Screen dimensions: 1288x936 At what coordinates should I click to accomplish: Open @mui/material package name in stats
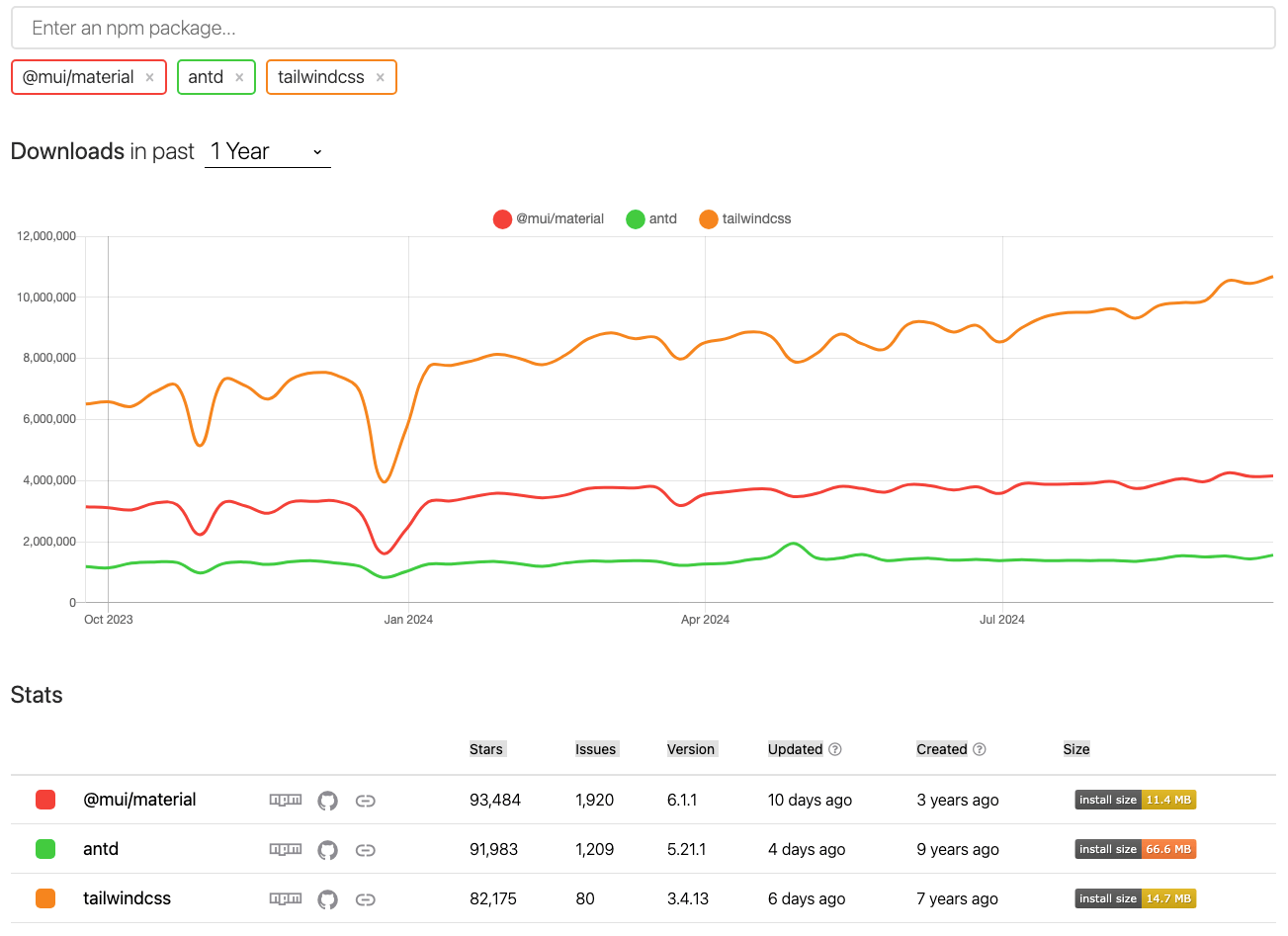[139, 800]
